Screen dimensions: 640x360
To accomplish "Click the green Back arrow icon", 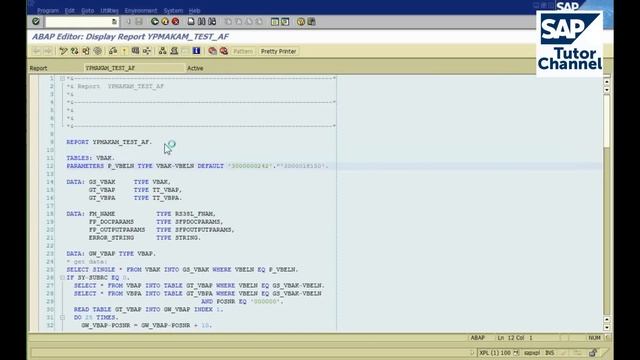I will tap(154, 22).
